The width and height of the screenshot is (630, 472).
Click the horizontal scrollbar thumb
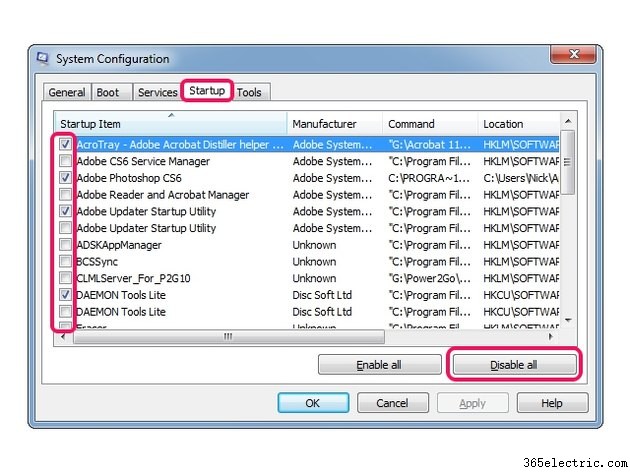(229, 337)
